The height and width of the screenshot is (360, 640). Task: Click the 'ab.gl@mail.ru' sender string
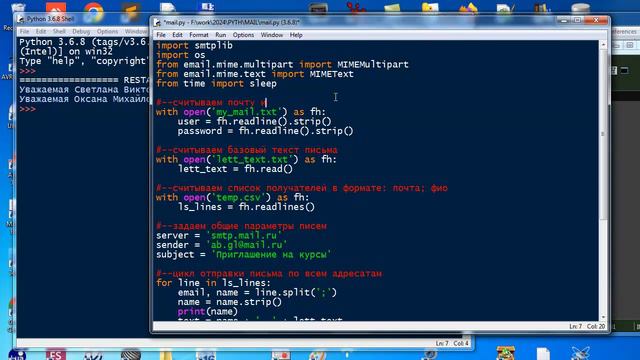pyautogui.click(x=246, y=244)
